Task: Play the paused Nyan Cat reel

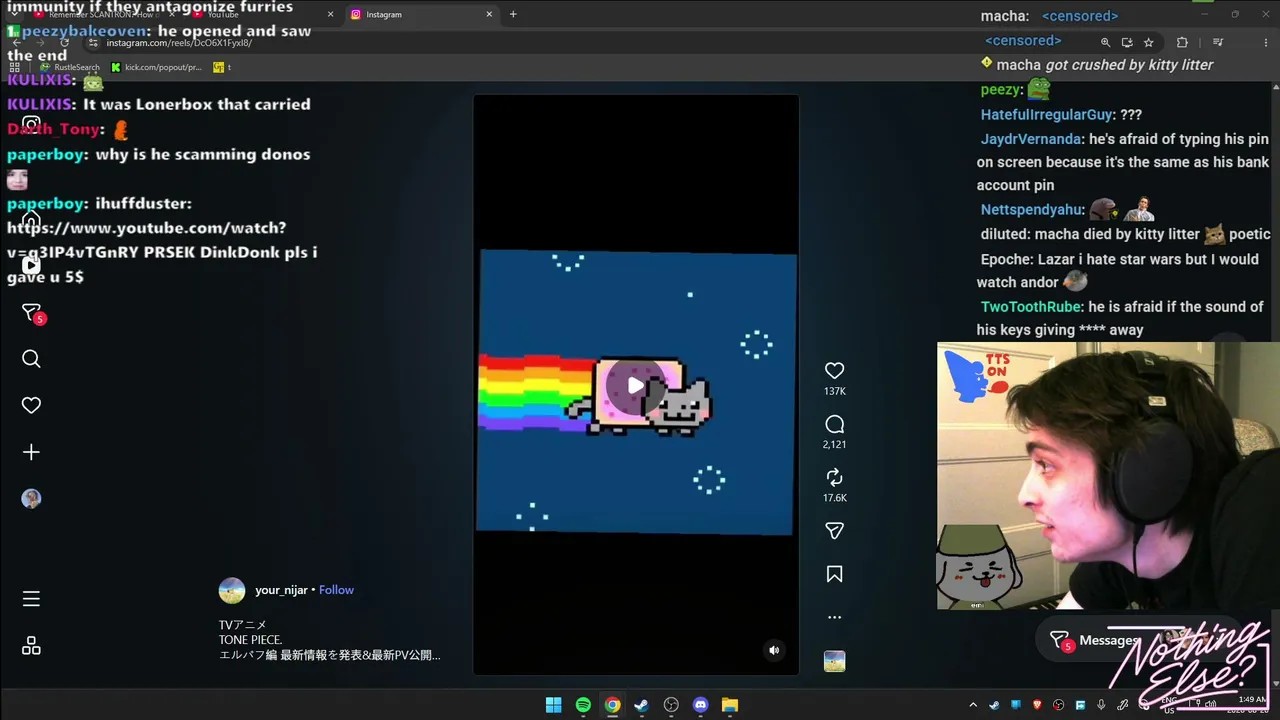Action: click(635, 385)
